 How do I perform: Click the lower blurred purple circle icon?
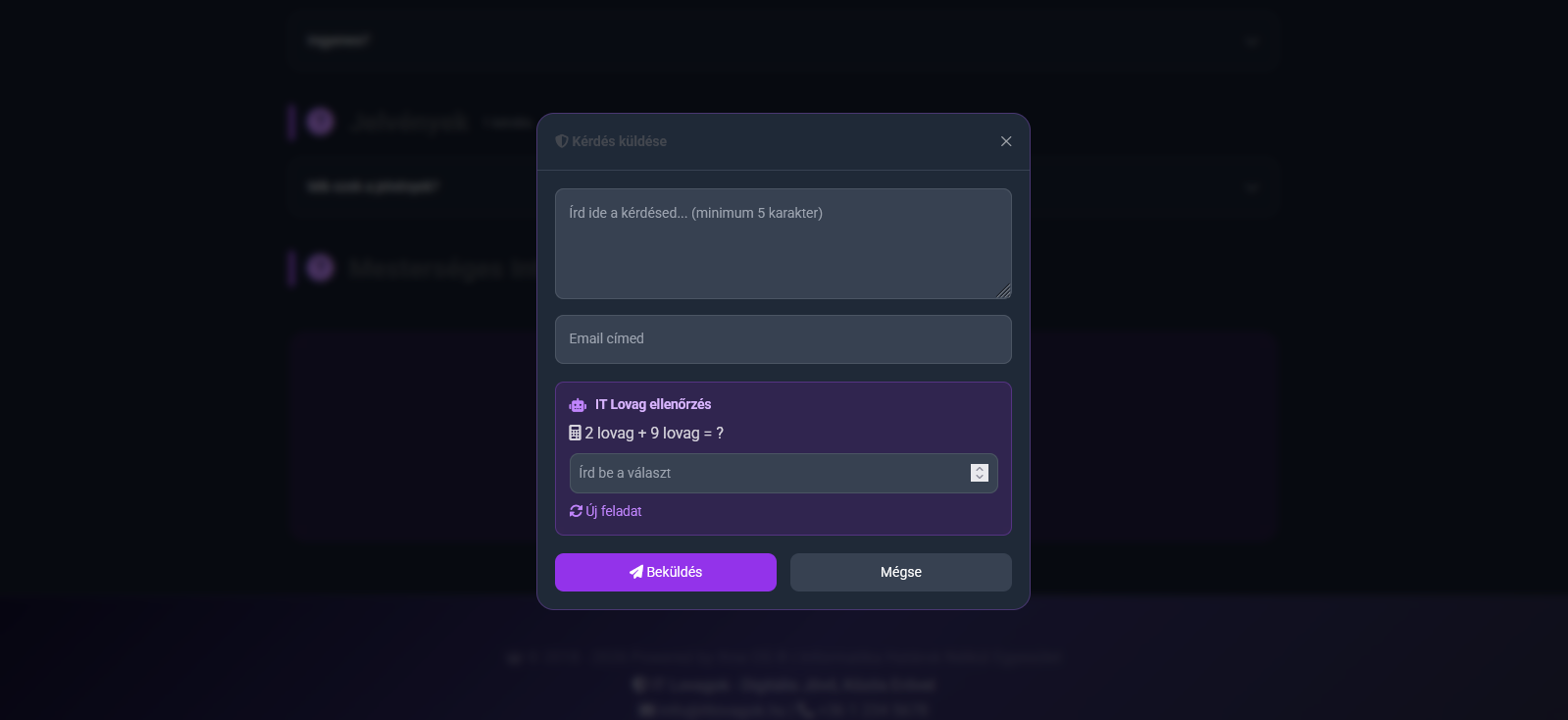(321, 268)
